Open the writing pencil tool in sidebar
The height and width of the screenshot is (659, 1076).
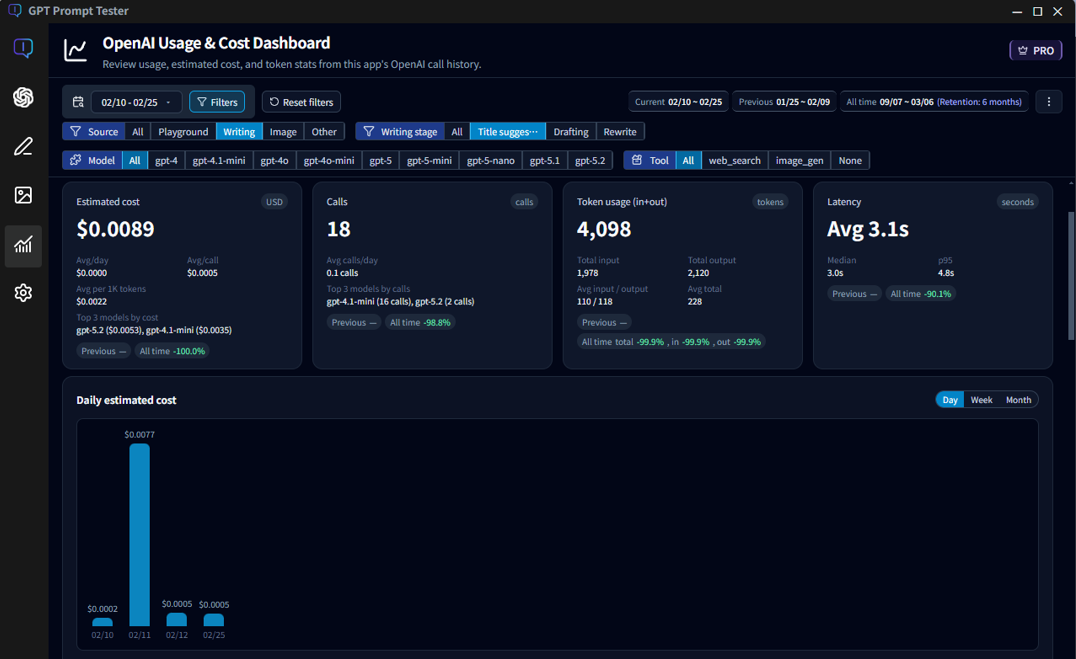[22, 146]
